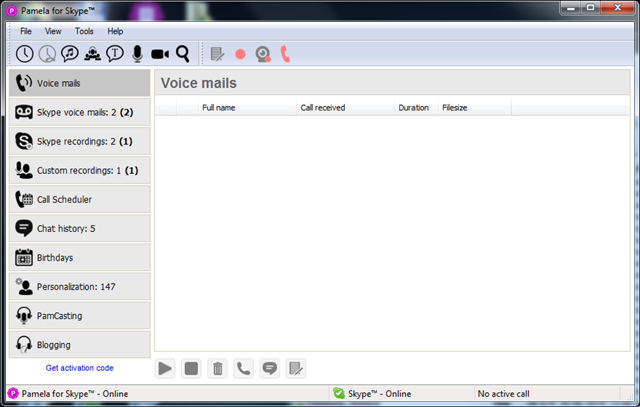Open the Call Scheduler section
Screen dimensions: 640x407
coord(80,199)
